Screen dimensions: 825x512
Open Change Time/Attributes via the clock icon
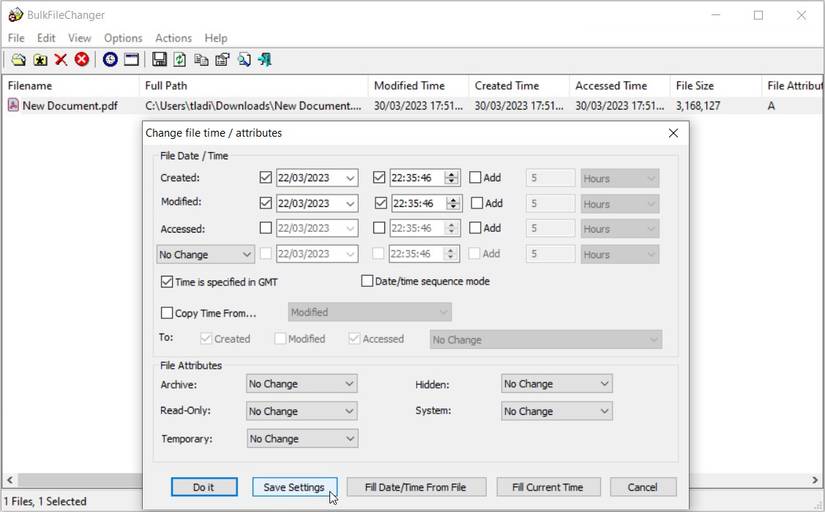click(x=110, y=59)
